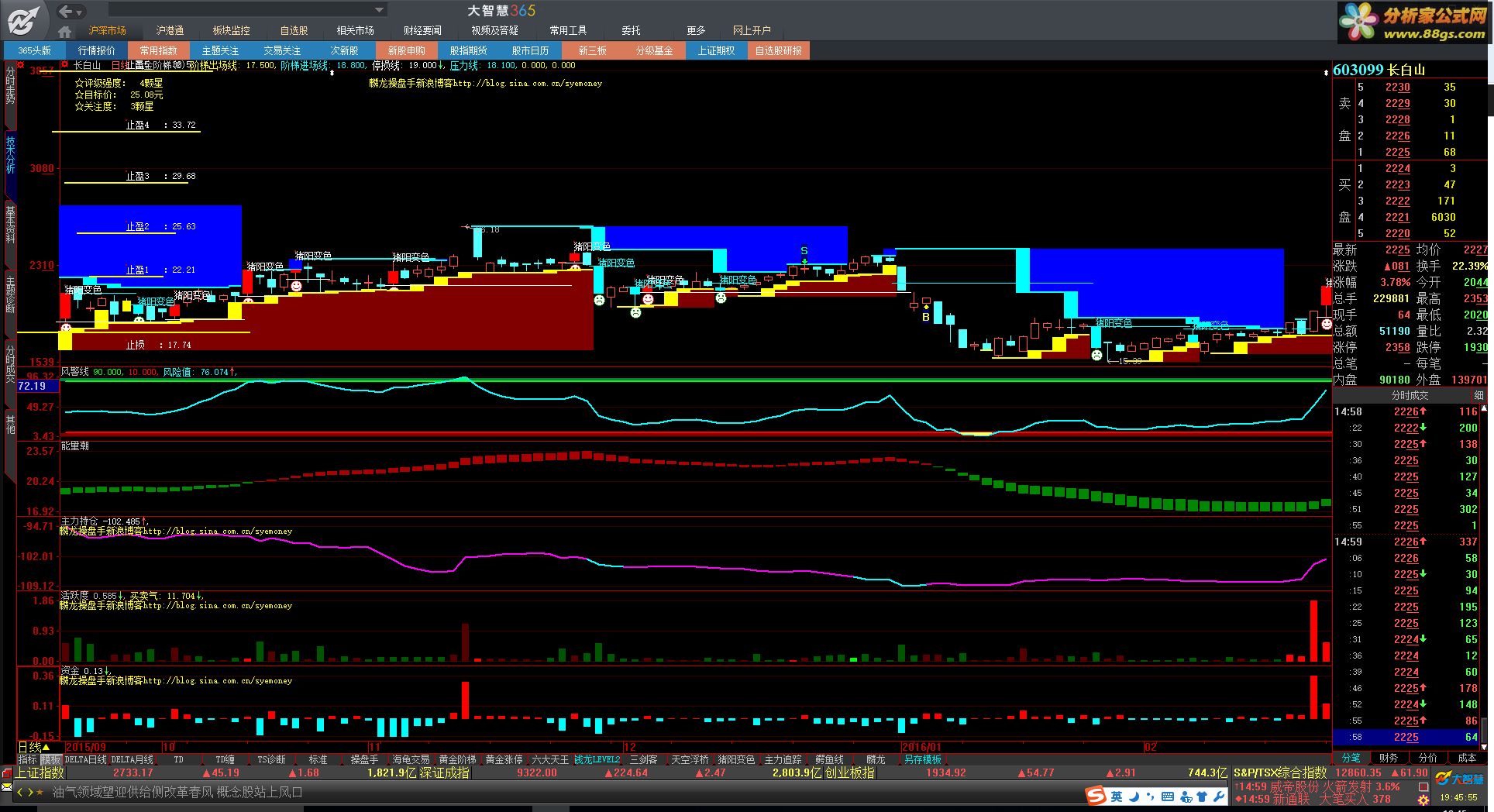Apply the 黄金阶梯 template

point(457,759)
